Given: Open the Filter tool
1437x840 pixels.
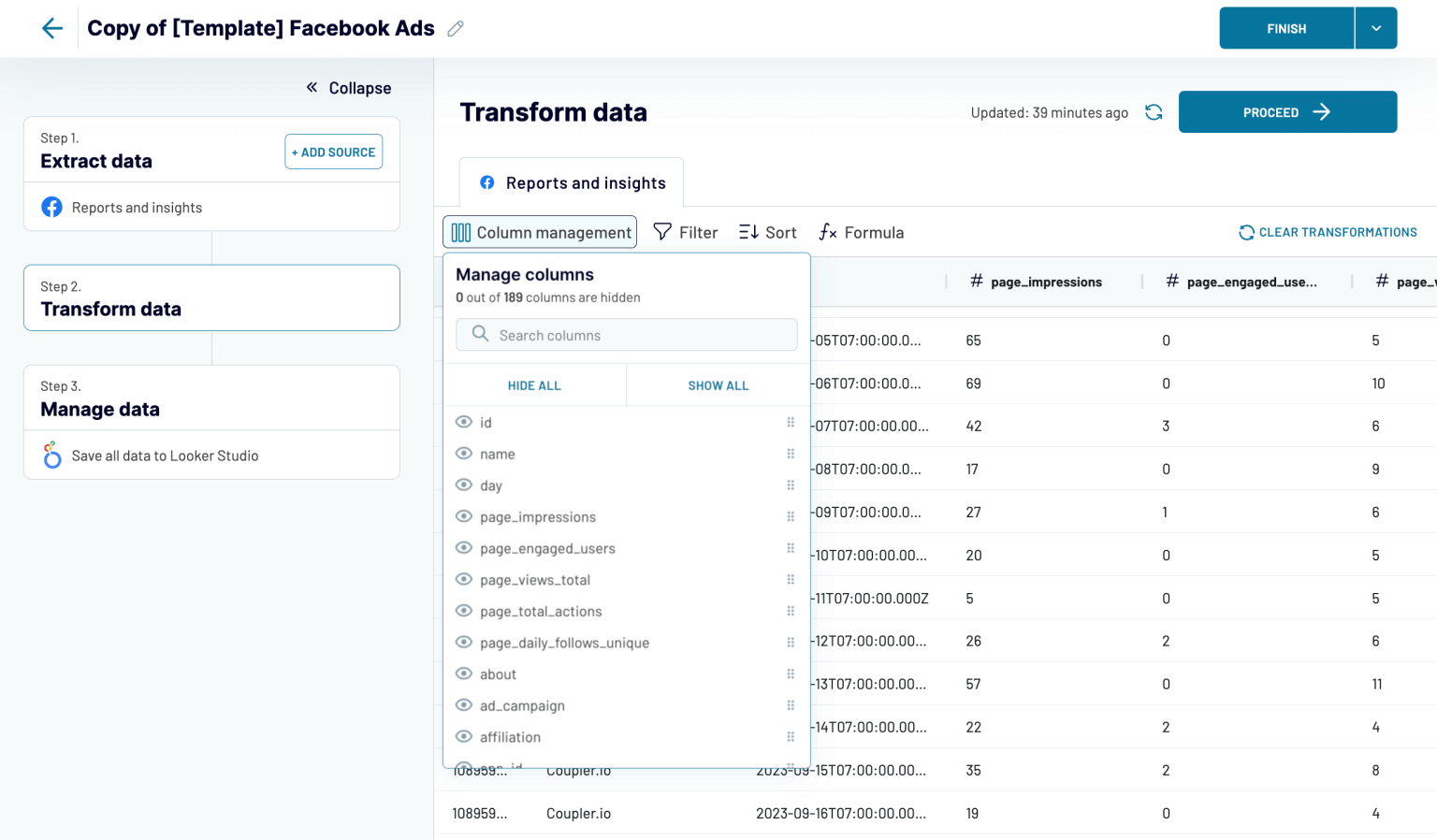Looking at the screenshot, I should coord(686,232).
